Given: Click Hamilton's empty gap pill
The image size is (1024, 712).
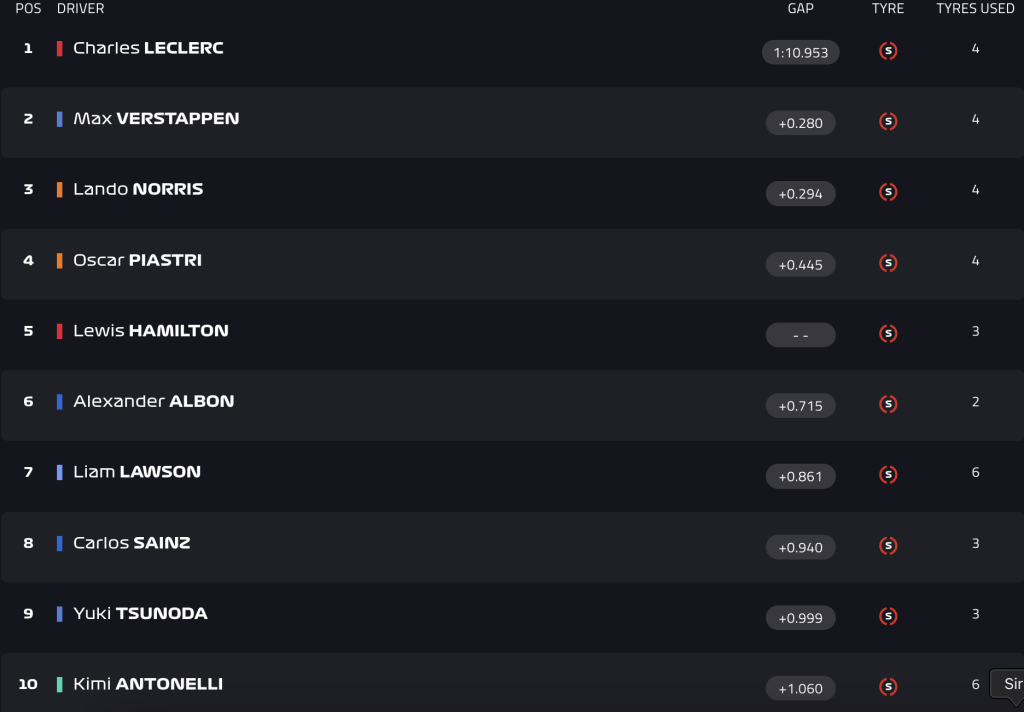Looking at the screenshot, I should click(x=800, y=335).
